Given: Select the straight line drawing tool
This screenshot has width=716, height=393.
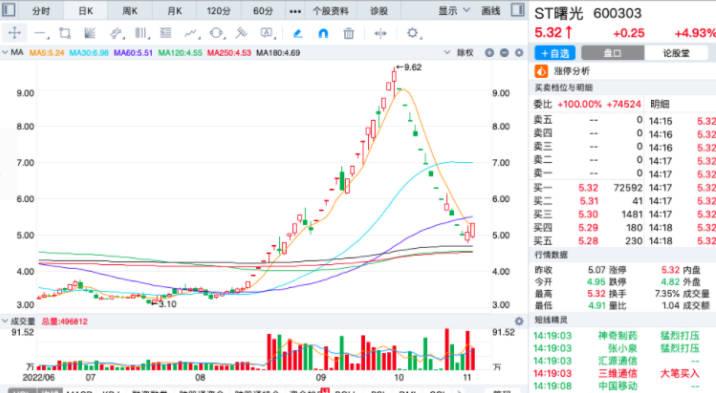Looking at the screenshot, I should (x=41, y=33).
